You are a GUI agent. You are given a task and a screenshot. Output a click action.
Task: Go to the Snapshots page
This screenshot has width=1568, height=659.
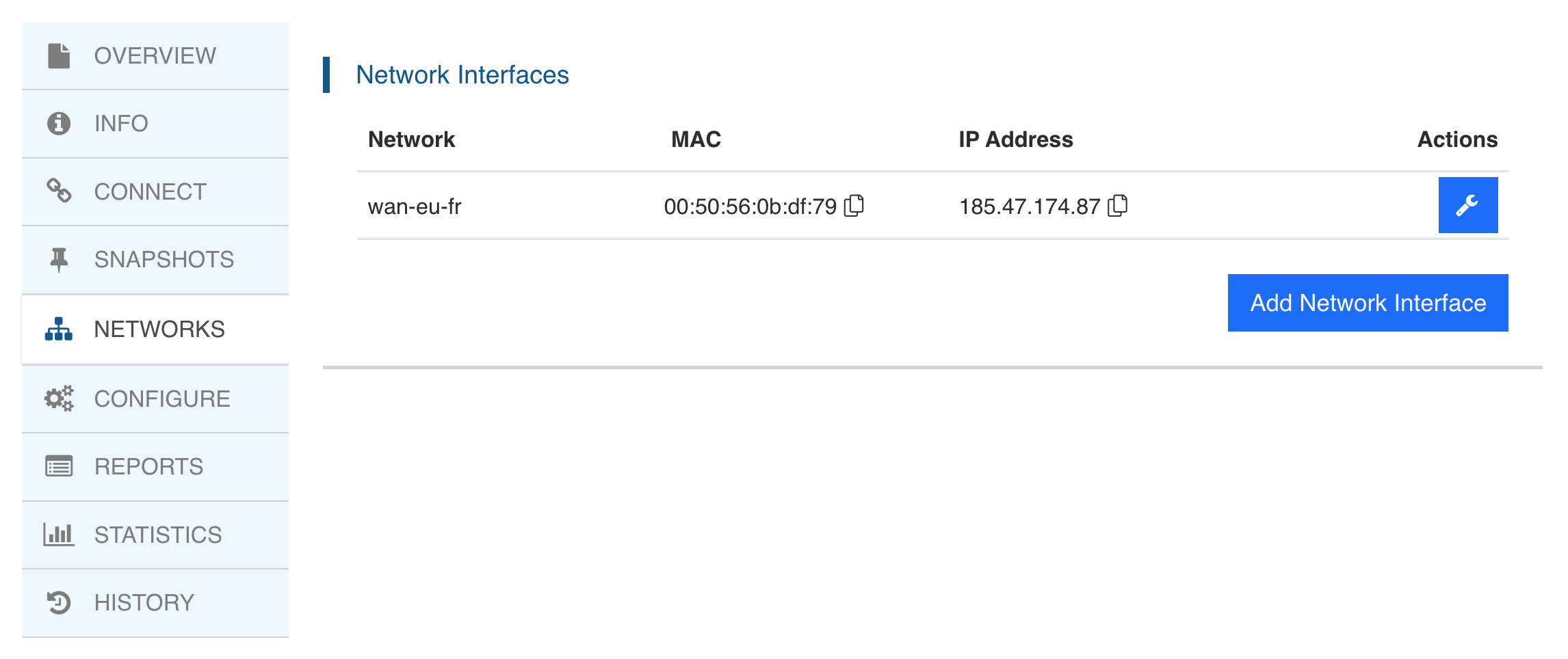164,260
